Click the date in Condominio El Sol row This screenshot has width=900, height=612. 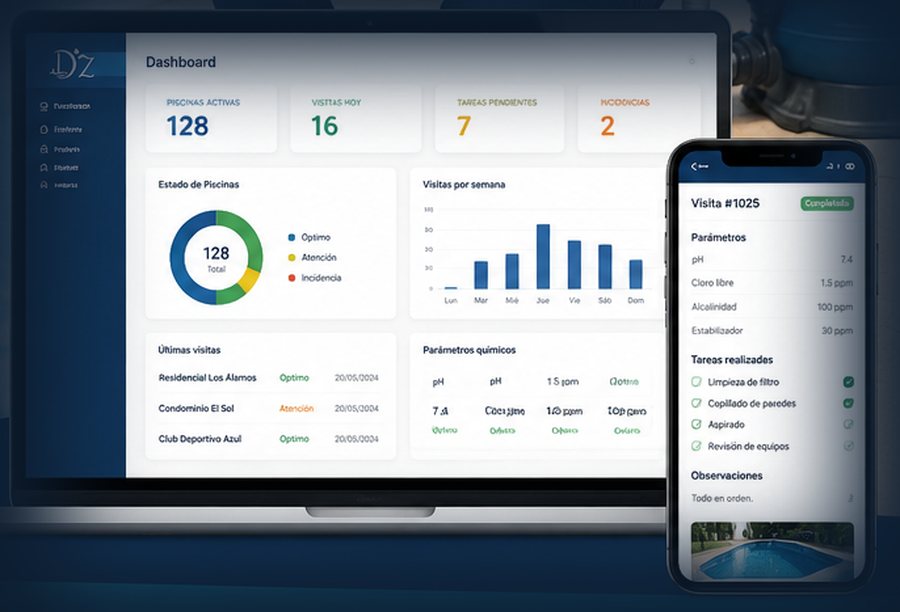[356, 408]
